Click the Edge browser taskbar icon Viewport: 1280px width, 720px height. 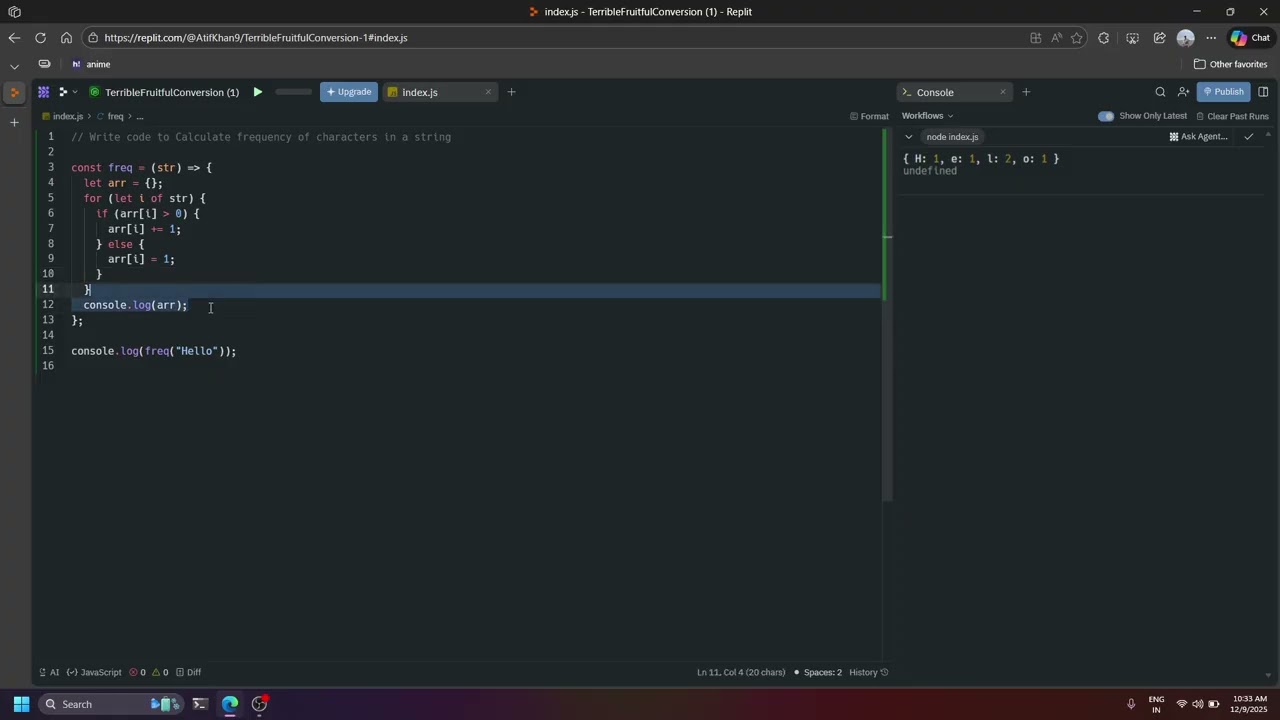click(x=230, y=704)
